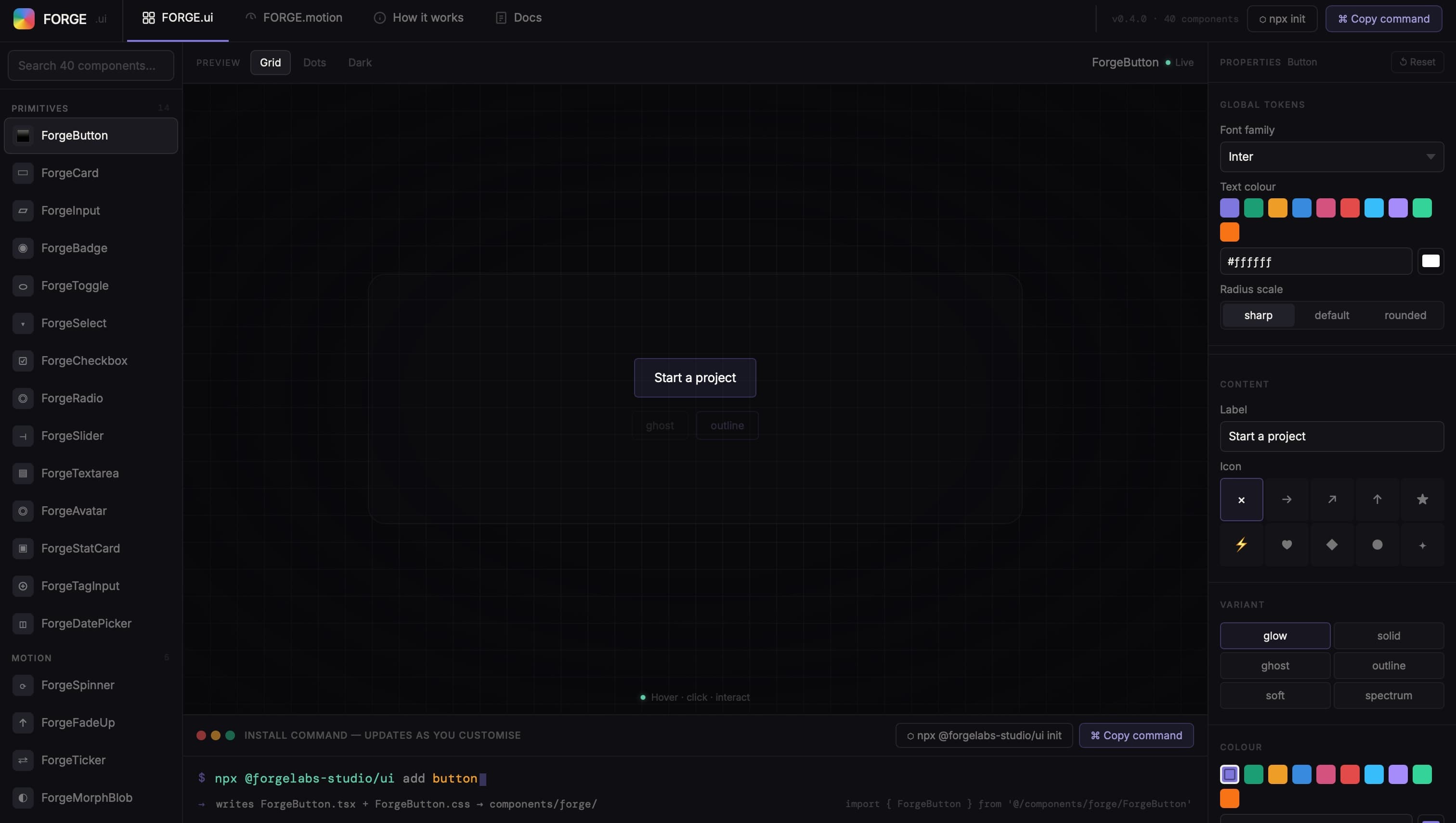
Task: Click the ForgeSpinner sidebar icon
Action: pyautogui.click(x=23, y=685)
